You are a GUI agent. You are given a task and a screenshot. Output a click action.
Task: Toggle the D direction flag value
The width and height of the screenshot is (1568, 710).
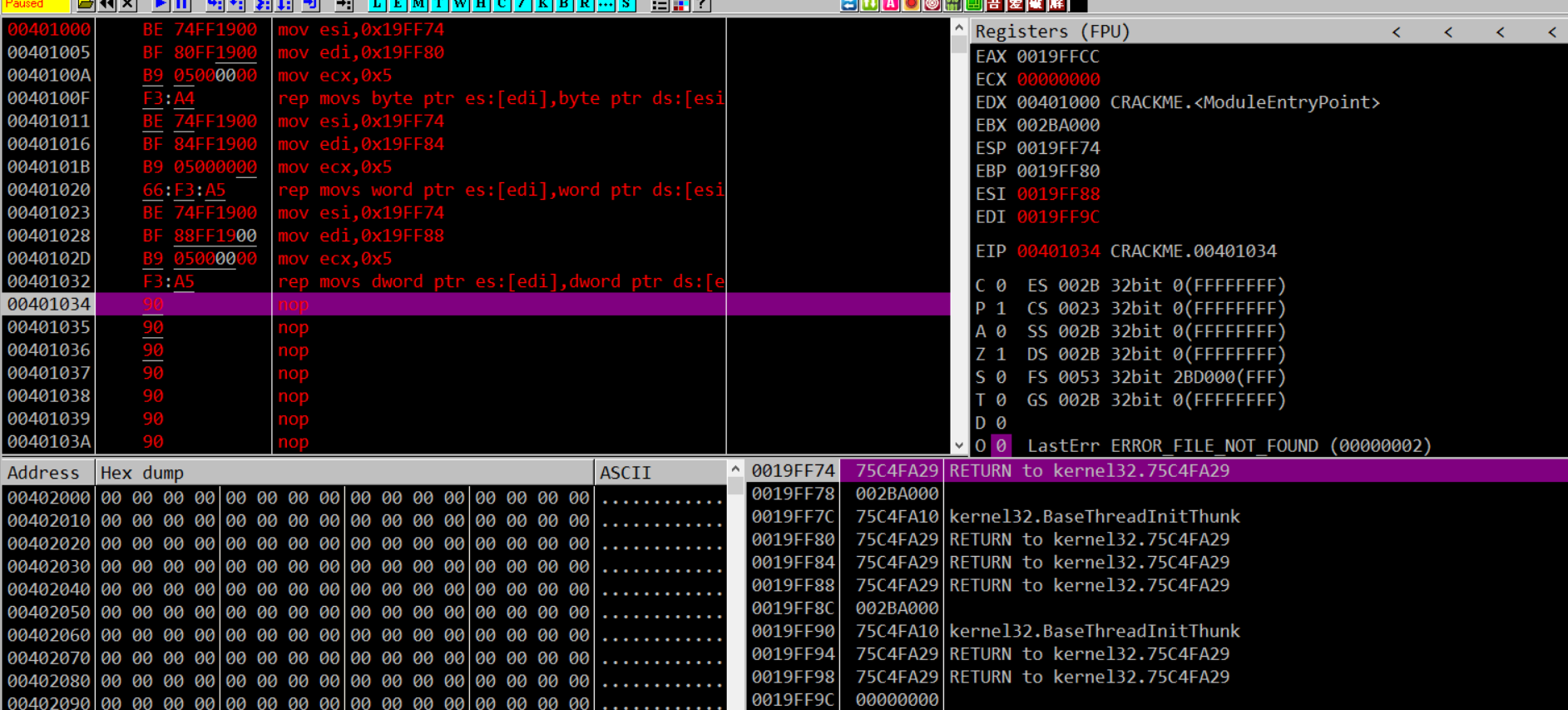[1002, 423]
